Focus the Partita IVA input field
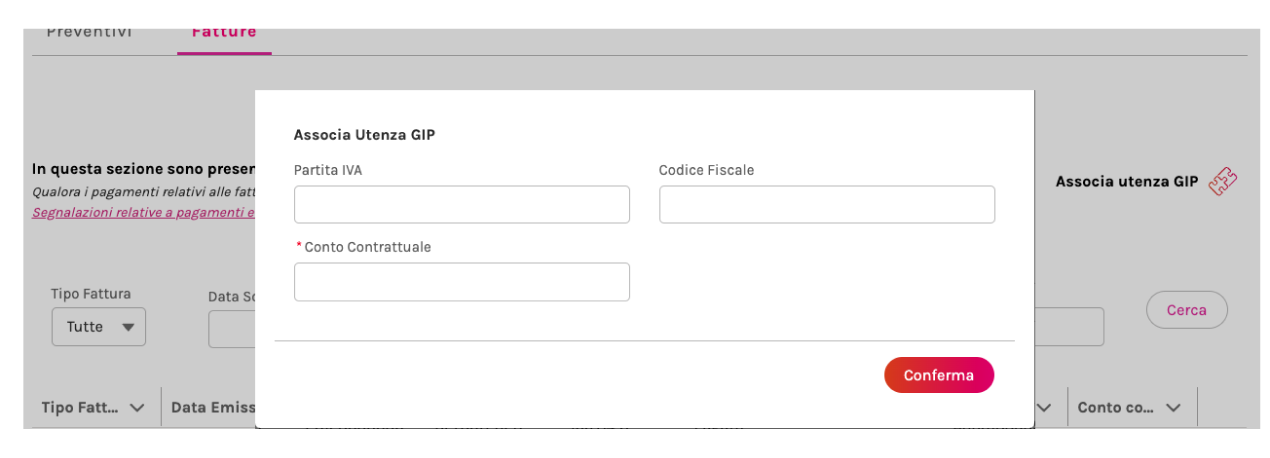Viewport: 1270px width, 458px height. [x=462, y=204]
